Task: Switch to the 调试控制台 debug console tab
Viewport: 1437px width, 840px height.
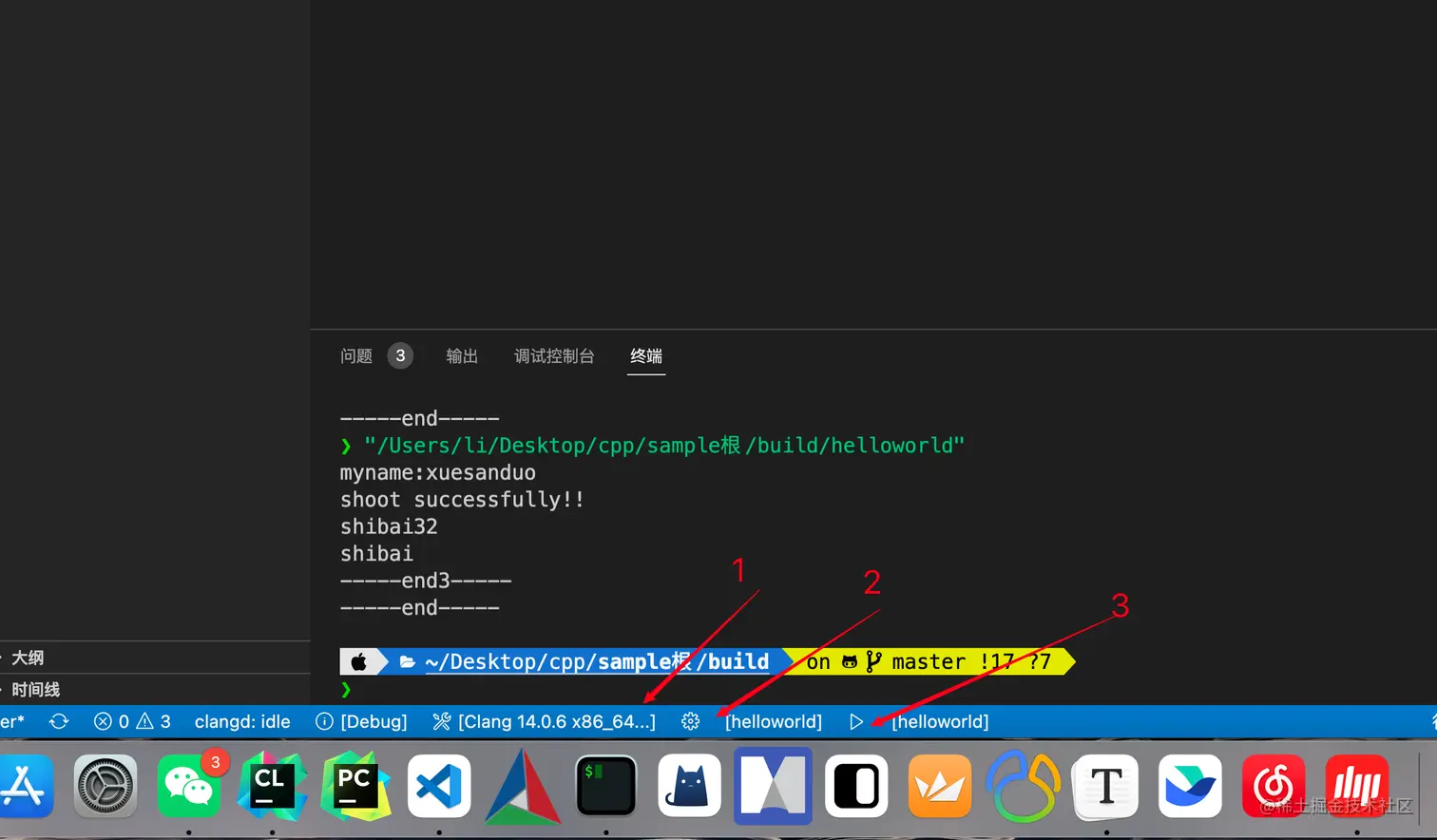Action: [x=554, y=355]
